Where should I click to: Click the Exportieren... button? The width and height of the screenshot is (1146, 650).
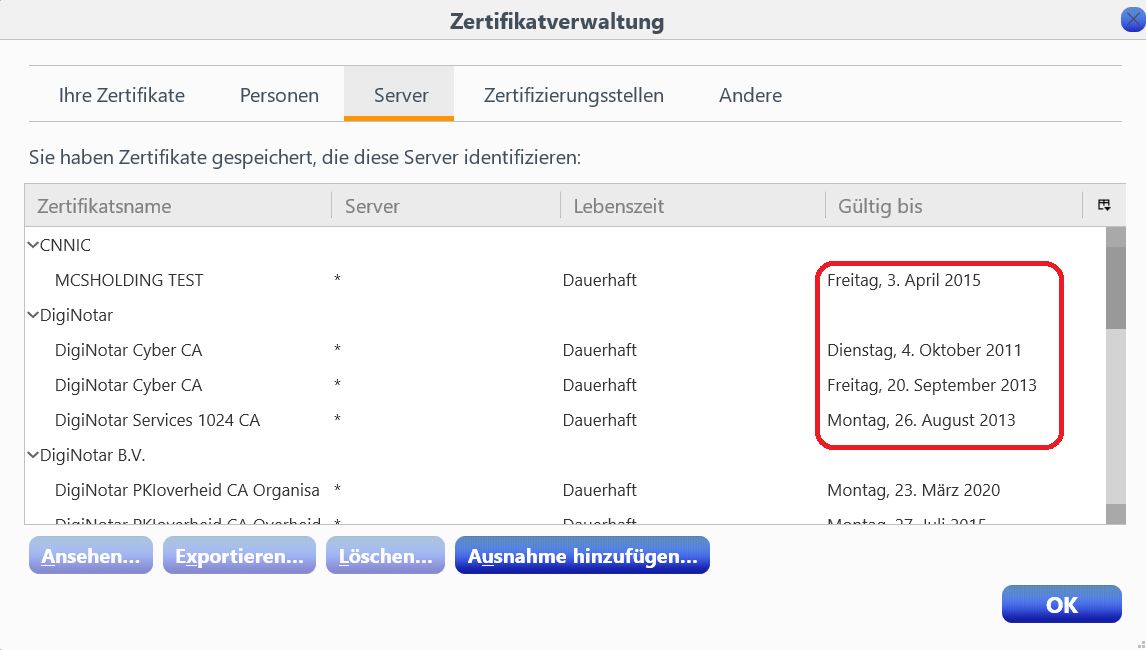pyautogui.click(x=239, y=555)
